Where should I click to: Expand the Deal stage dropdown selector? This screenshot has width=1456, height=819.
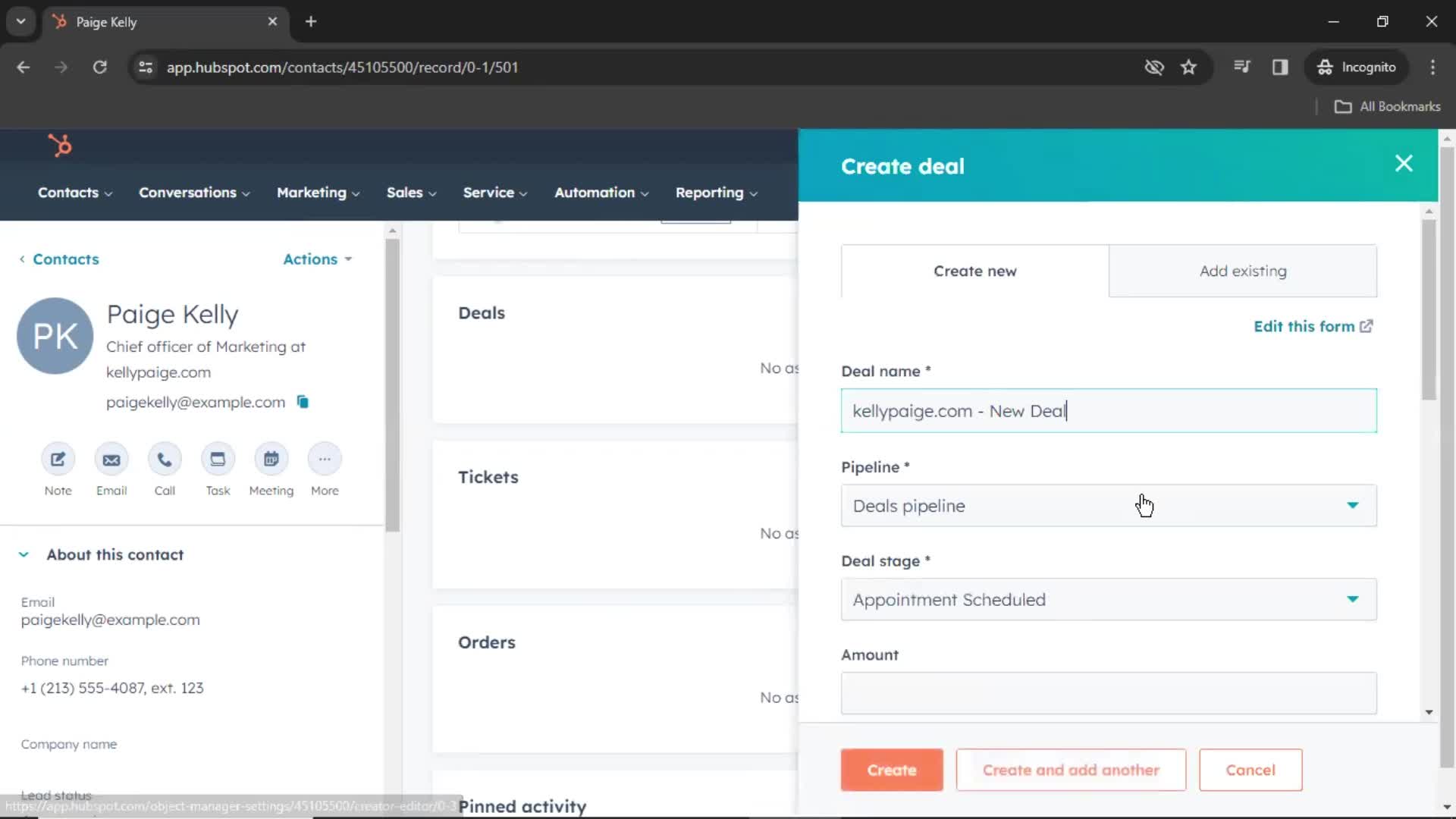click(x=1108, y=599)
